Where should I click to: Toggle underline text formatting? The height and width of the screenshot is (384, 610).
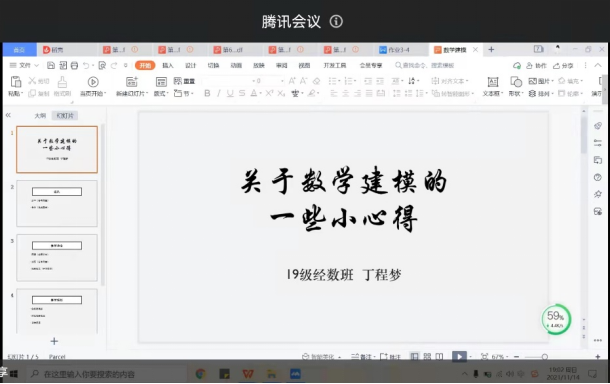230,93
